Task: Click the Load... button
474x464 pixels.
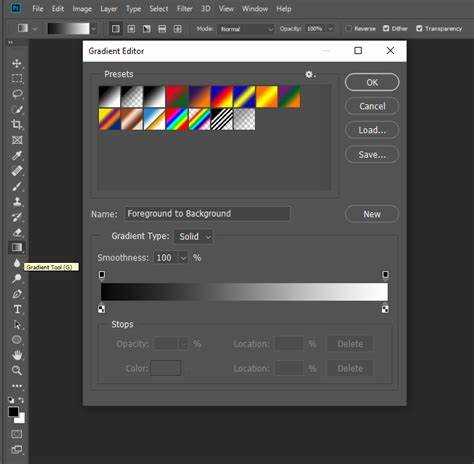Action: coord(372,130)
